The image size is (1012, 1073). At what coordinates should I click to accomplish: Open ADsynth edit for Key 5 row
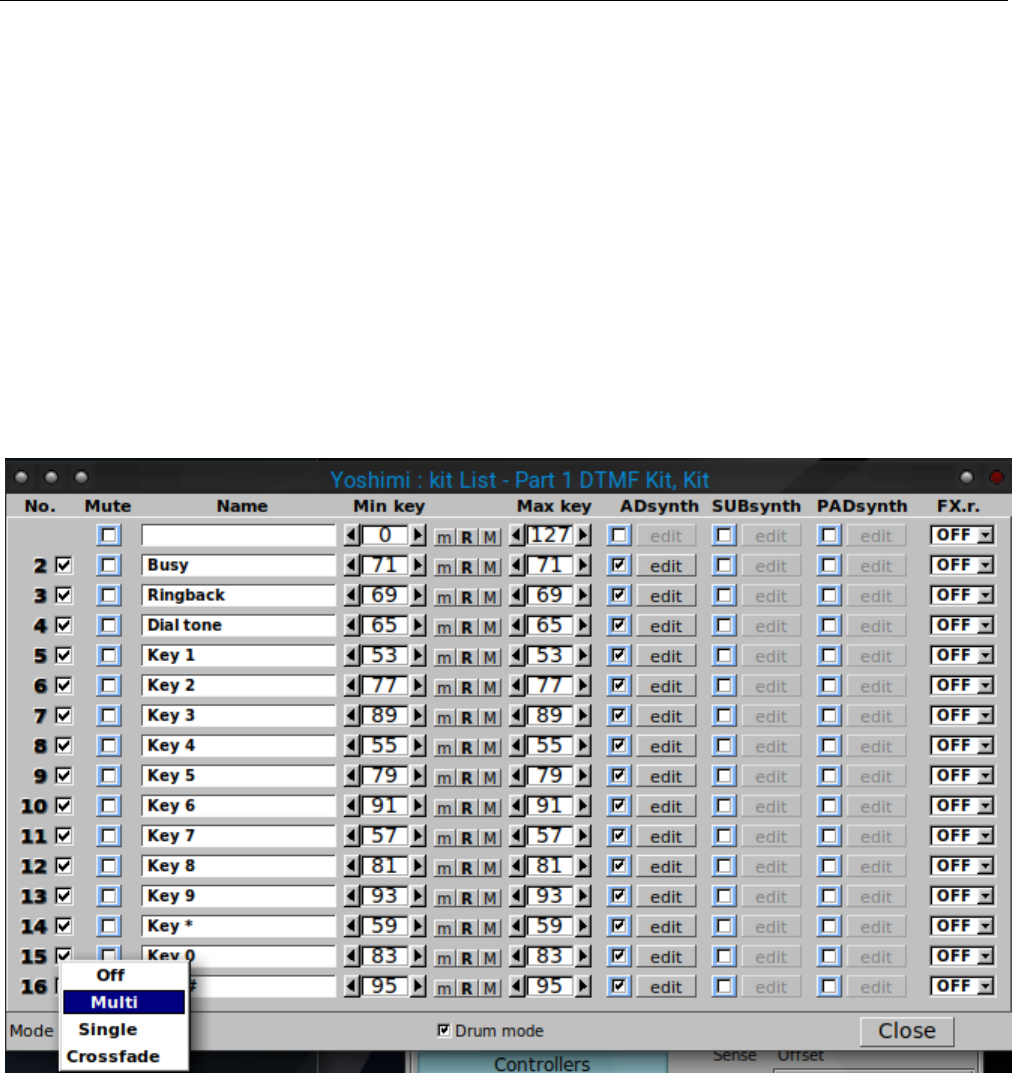666,777
